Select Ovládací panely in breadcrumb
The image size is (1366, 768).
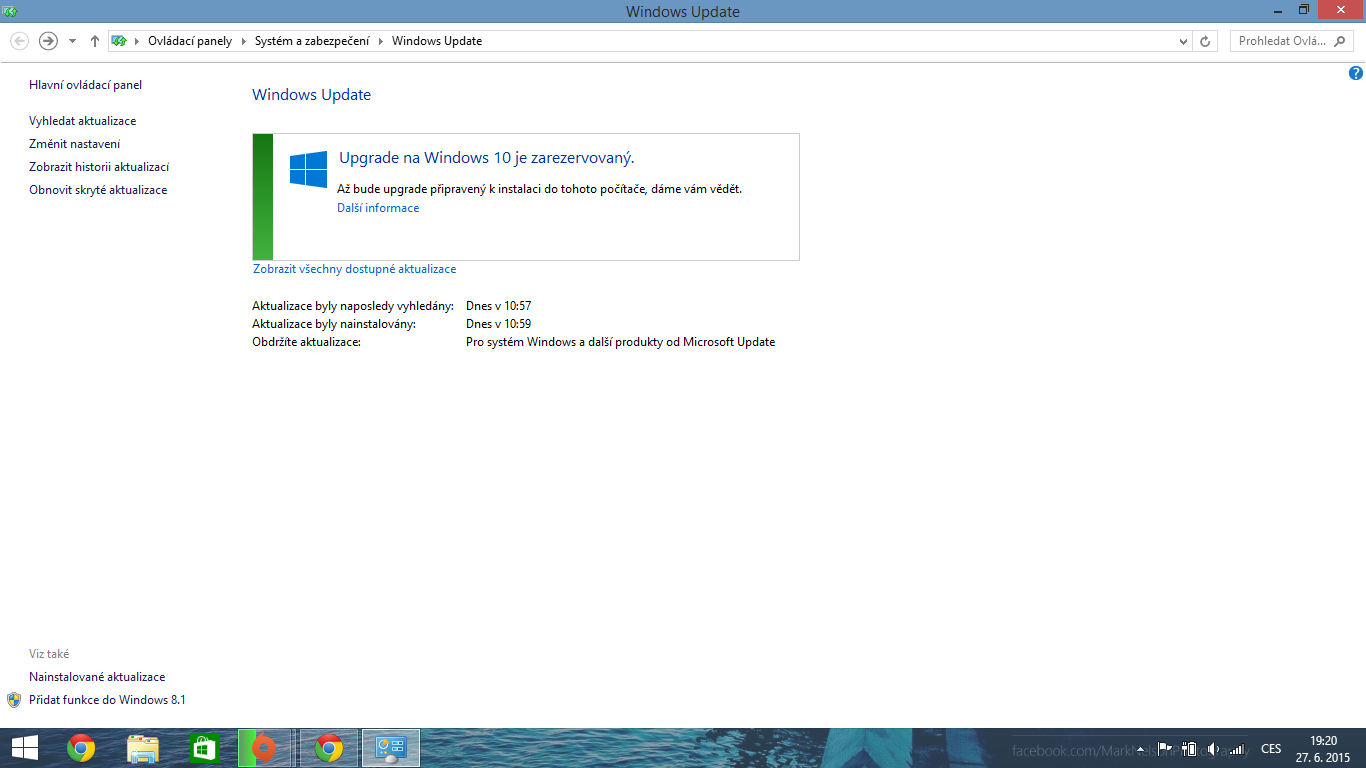pos(190,41)
